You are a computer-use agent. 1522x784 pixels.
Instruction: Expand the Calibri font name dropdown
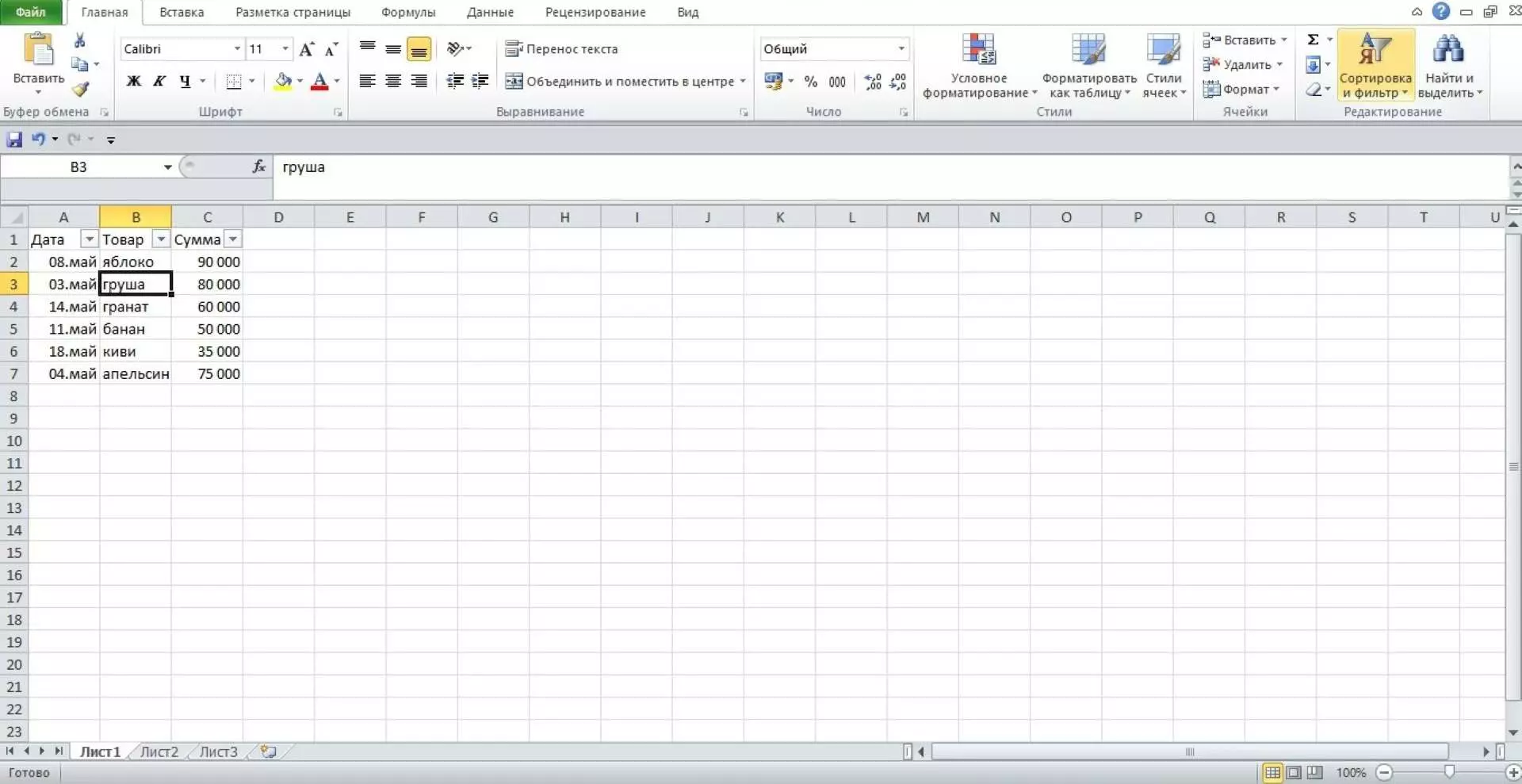pyautogui.click(x=236, y=49)
